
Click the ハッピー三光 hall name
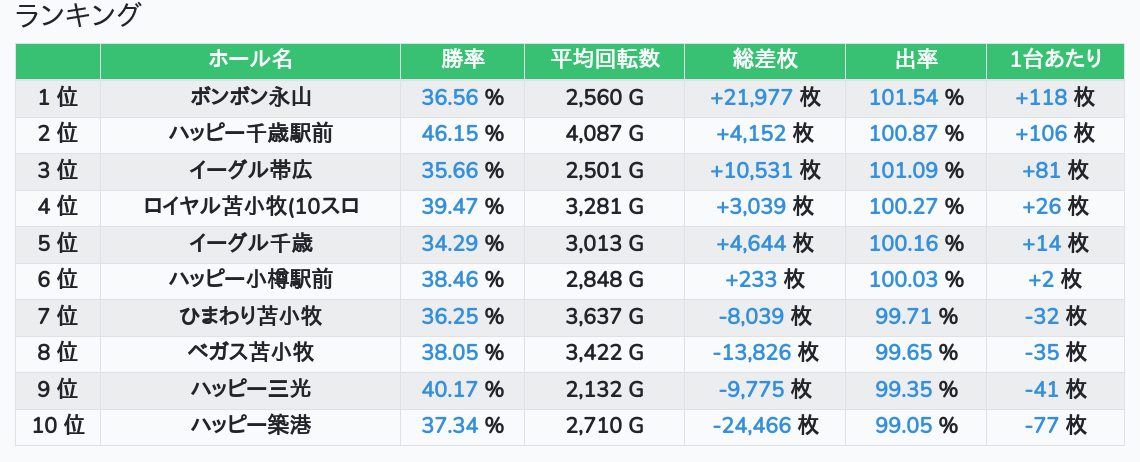click(x=251, y=389)
